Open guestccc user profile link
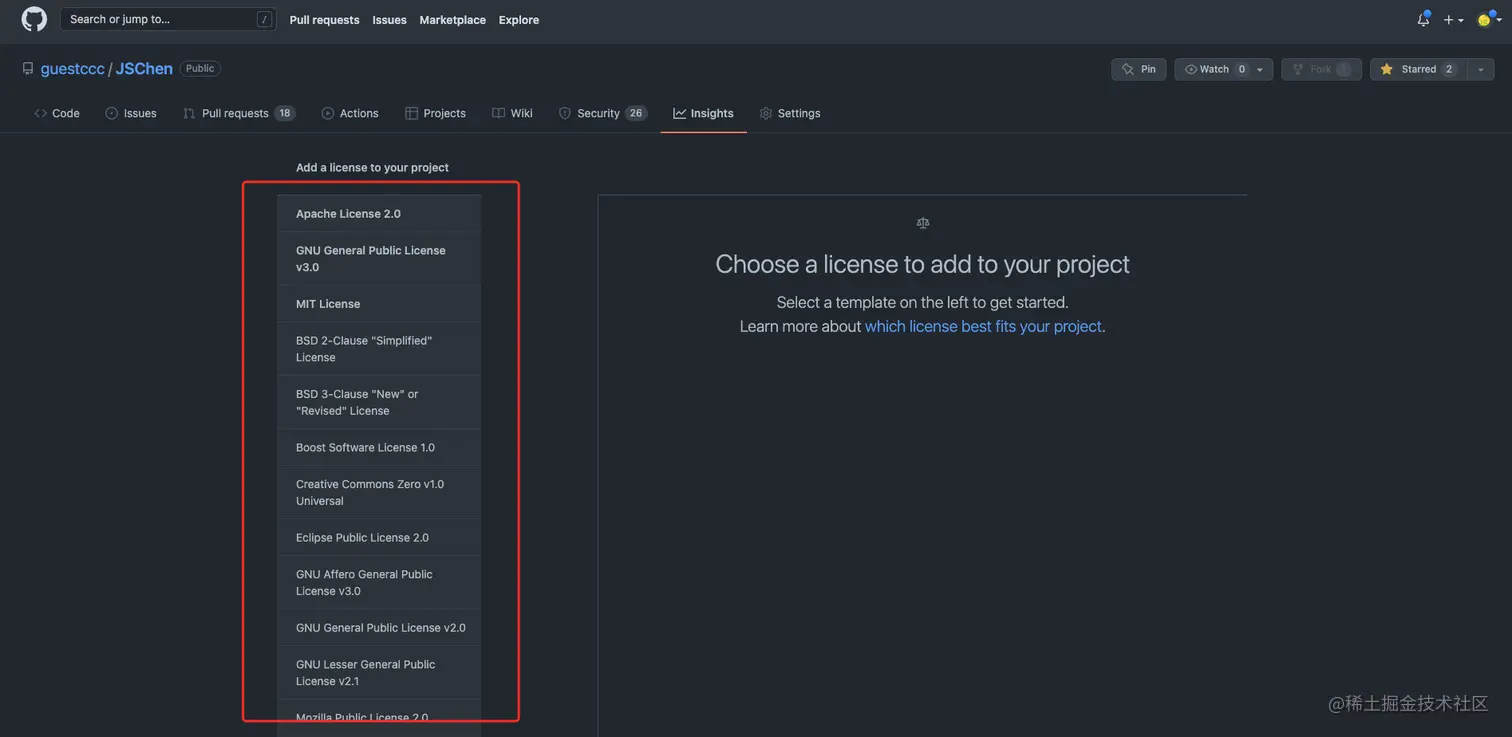This screenshot has height=737, width=1512. click(73, 69)
